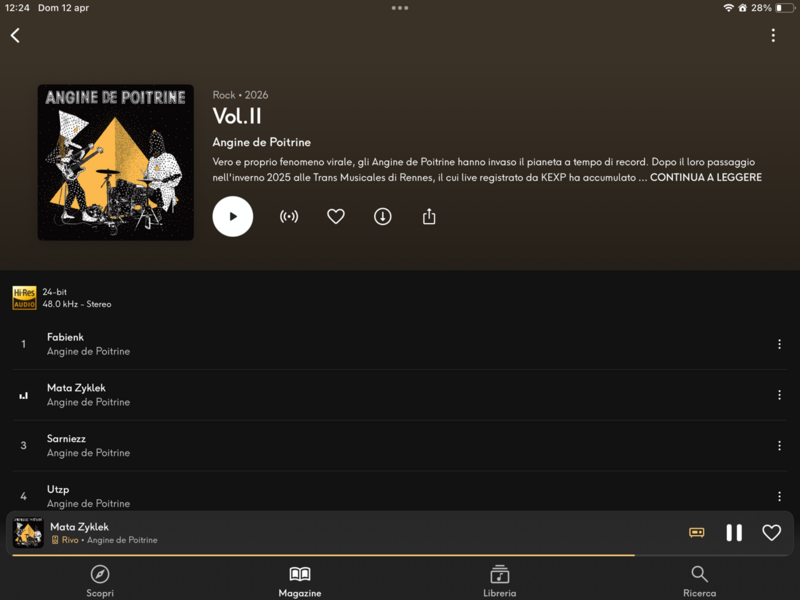Open the radio broadcast icon for Vol.II
This screenshot has height=600, width=800.
(x=289, y=216)
